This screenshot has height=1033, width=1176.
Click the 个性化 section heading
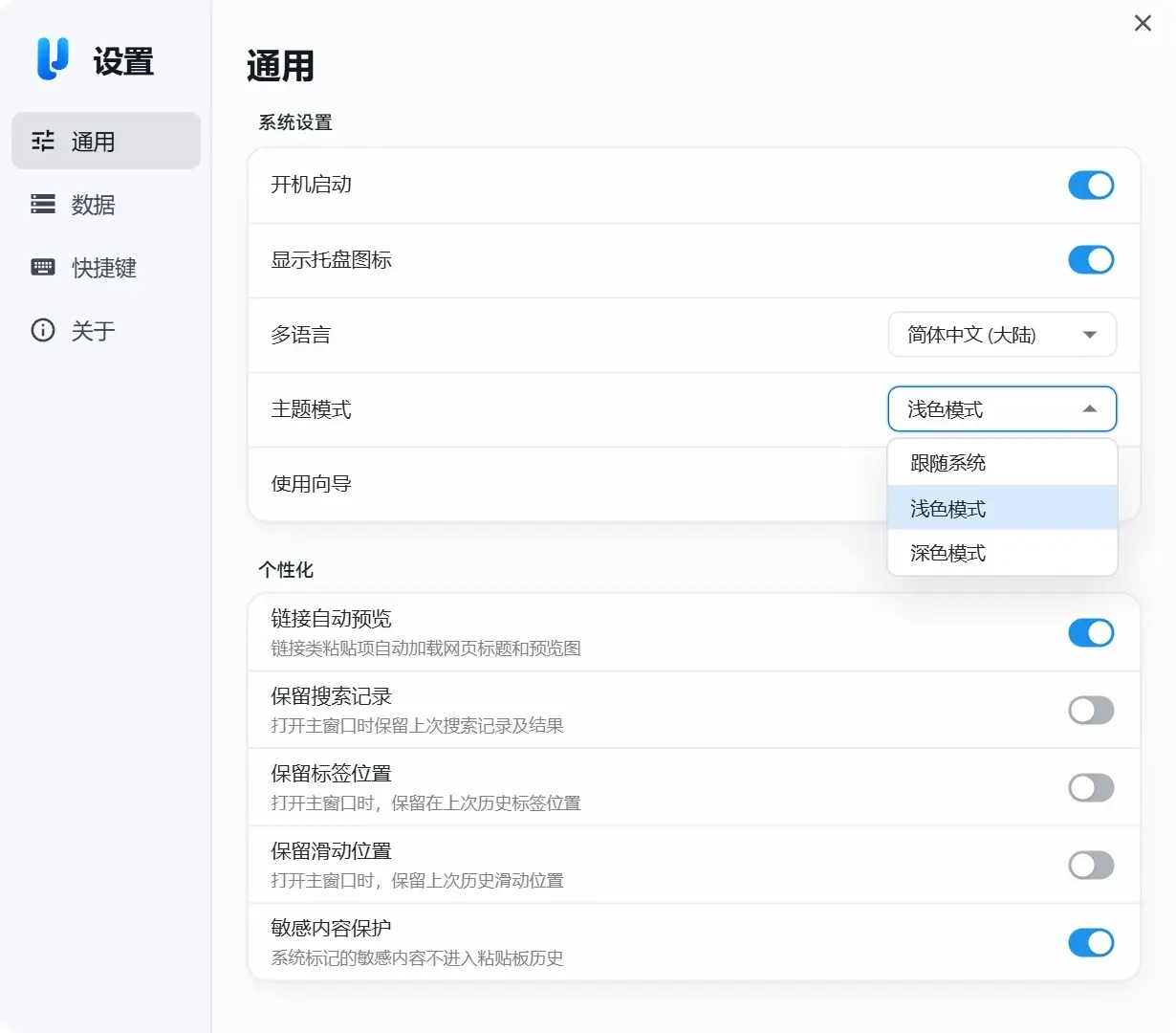[286, 569]
